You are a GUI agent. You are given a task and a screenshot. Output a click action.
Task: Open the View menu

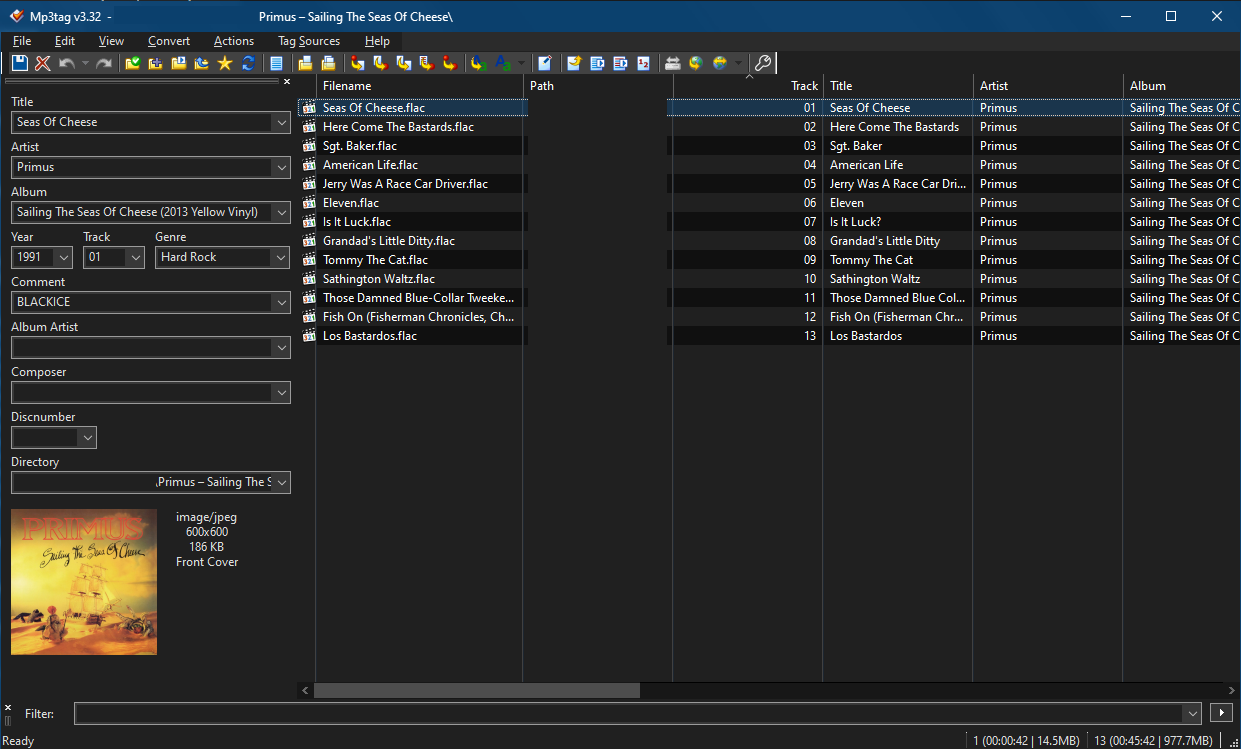[x=111, y=41]
